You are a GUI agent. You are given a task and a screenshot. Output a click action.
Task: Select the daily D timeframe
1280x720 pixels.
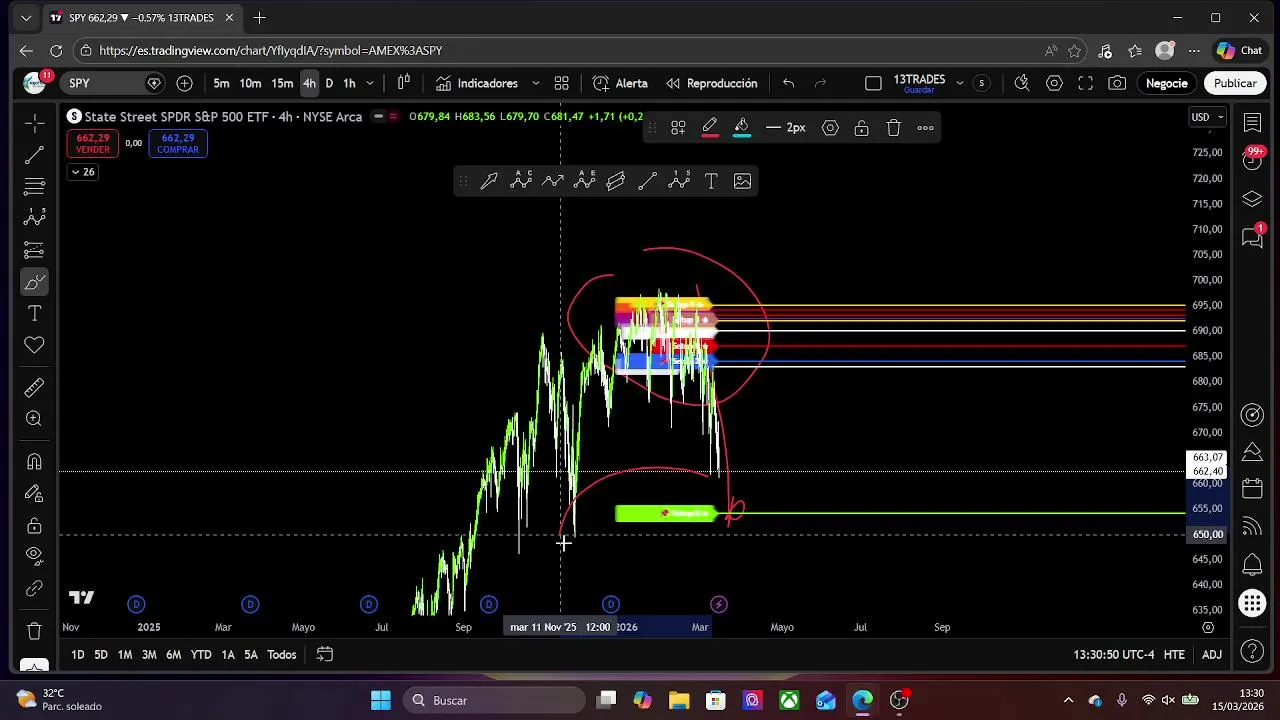(x=329, y=83)
